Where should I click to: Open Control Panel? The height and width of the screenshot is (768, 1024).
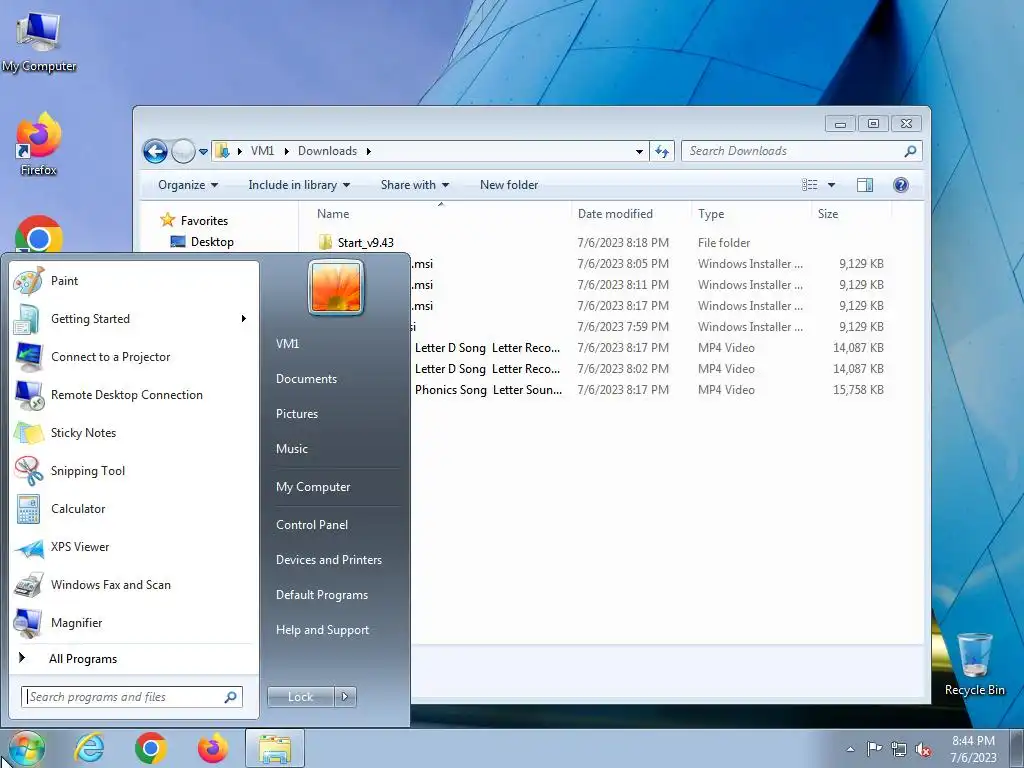(x=312, y=525)
